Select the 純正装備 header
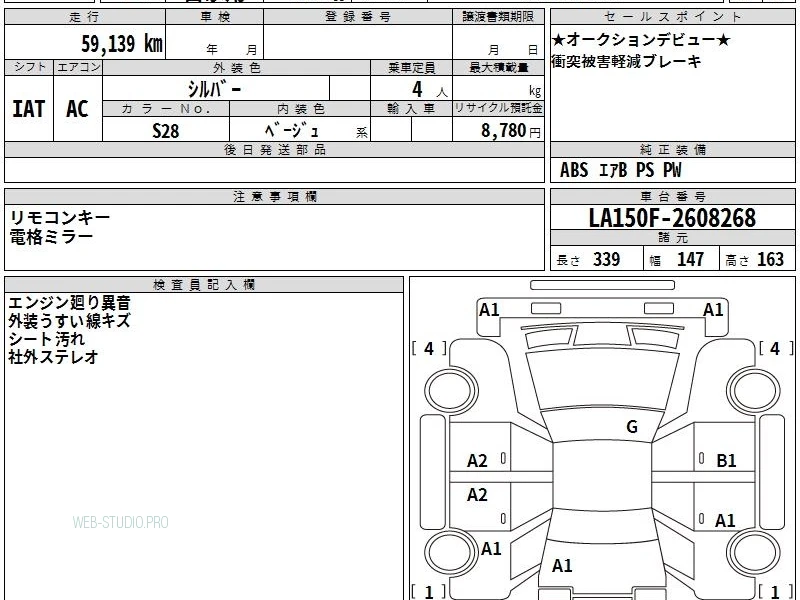Viewport: 800px width, 600px height. [672, 150]
